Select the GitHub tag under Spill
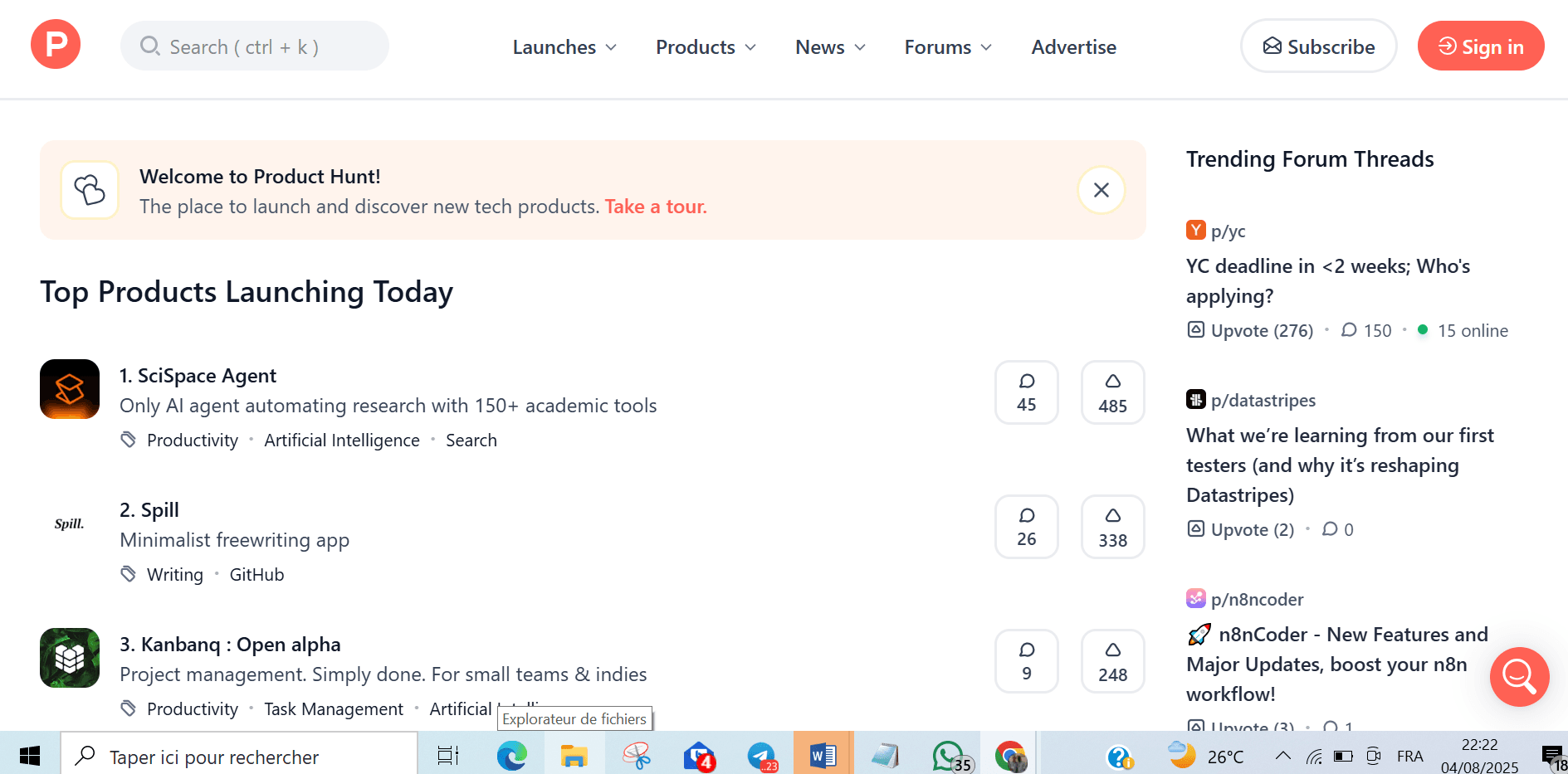Image resolution: width=1568 pixels, height=774 pixels. tap(256, 575)
